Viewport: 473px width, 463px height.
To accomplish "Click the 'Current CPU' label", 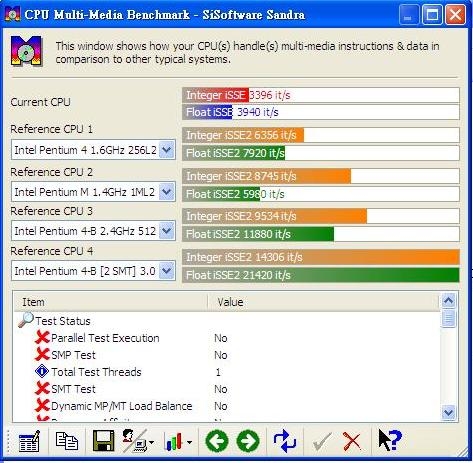I will point(40,102).
